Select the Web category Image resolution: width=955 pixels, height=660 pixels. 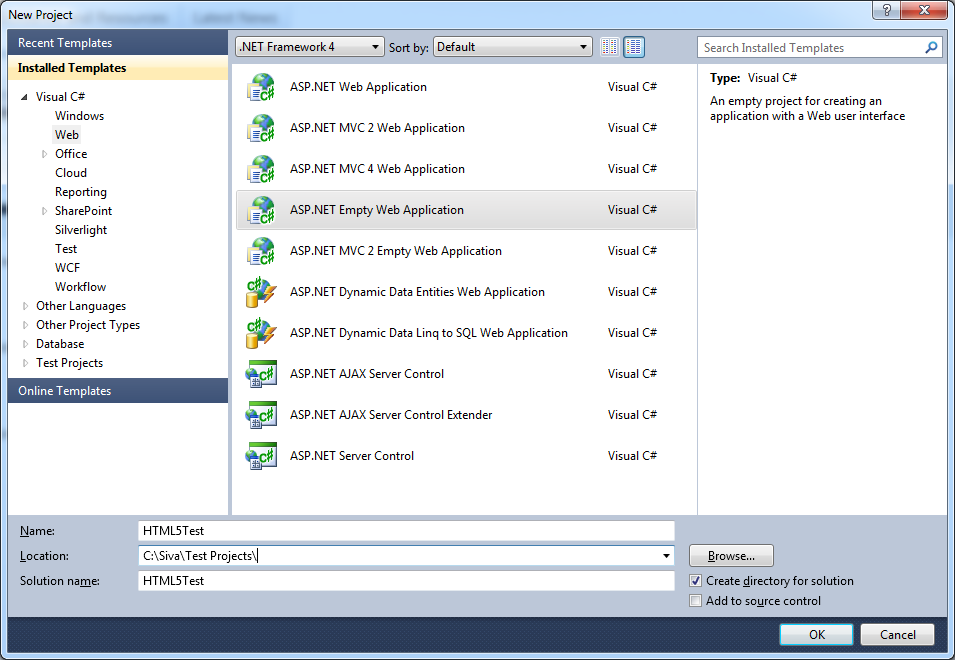tap(66, 135)
